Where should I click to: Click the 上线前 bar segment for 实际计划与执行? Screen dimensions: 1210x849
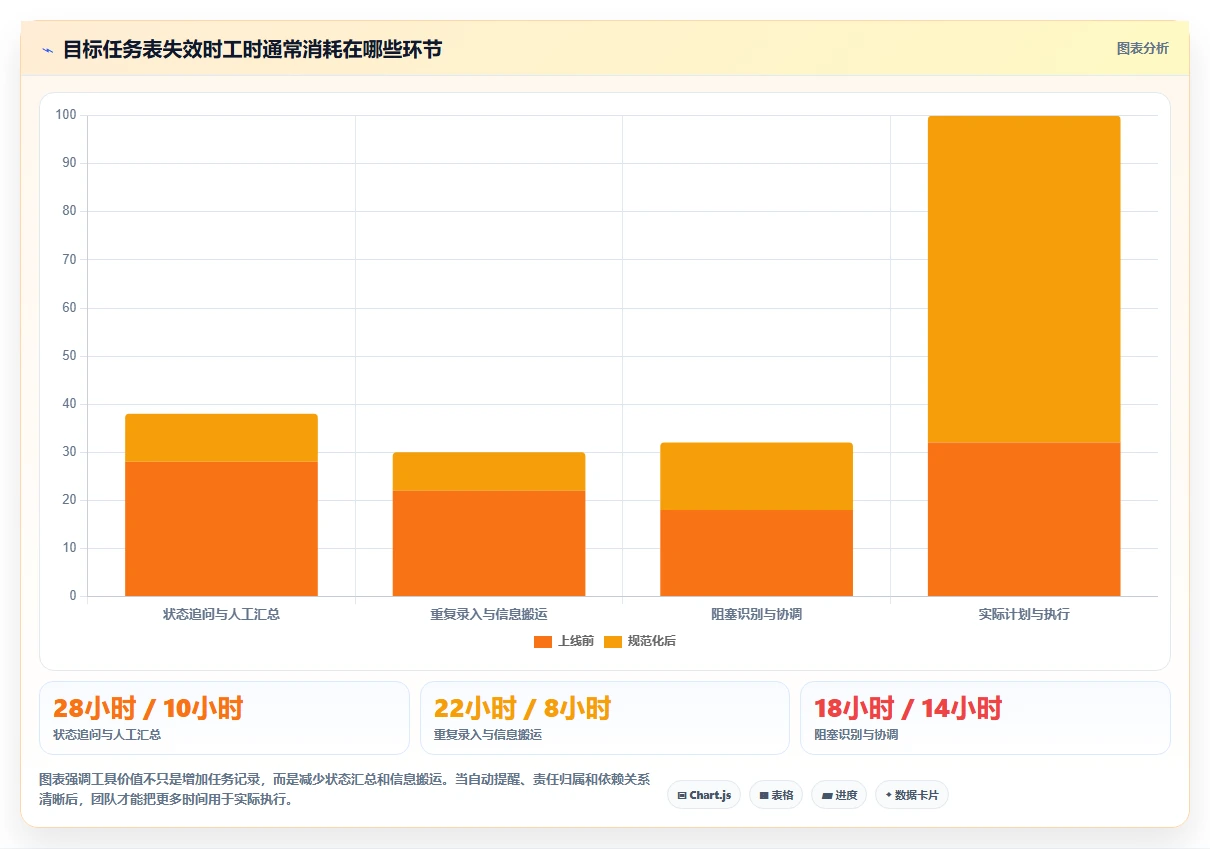pyautogui.click(x=1024, y=519)
